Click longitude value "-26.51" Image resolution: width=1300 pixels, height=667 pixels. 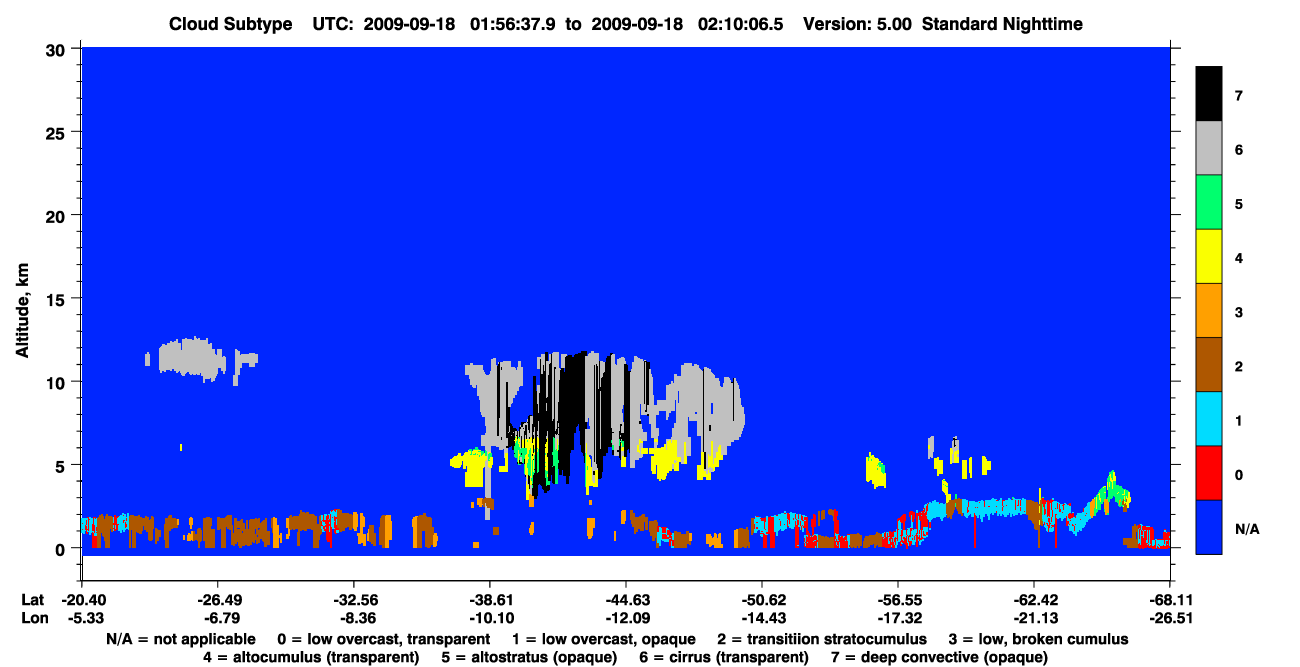(1169, 618)
